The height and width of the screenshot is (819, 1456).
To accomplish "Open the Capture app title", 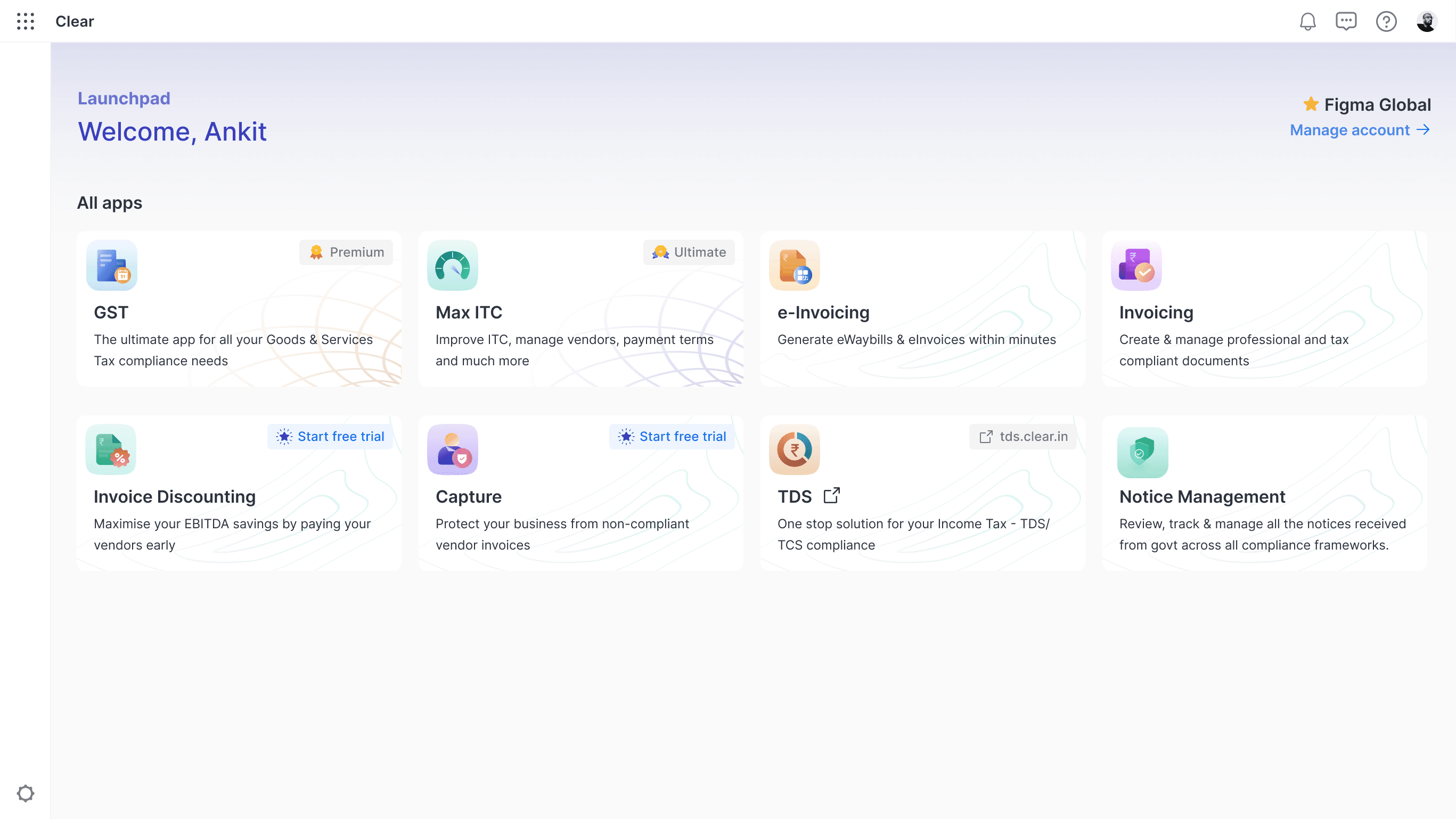I will pos(469,496).
